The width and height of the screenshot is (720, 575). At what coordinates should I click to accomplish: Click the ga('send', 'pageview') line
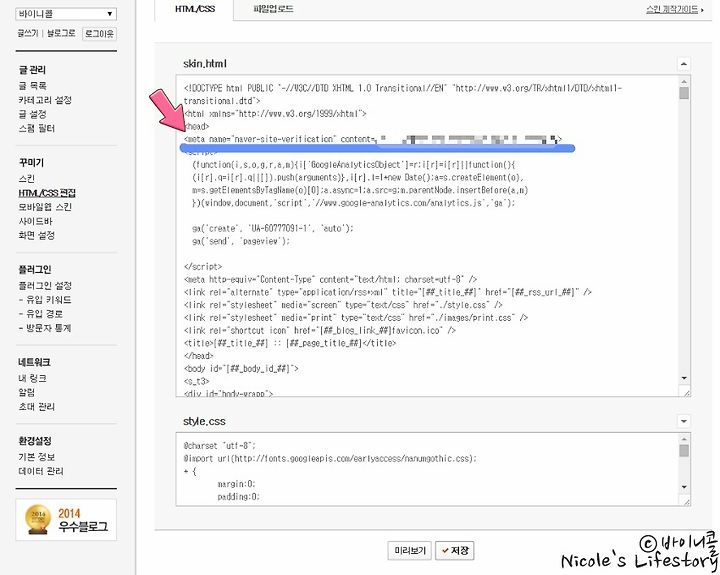coord(241,241)
